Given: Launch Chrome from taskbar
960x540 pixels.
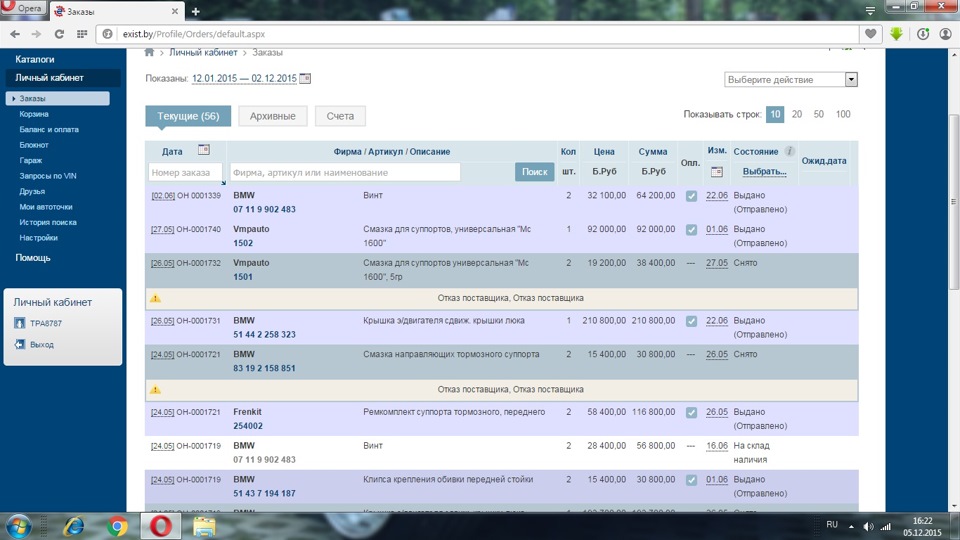Looking at the screenshot, I should click(117, 527).
